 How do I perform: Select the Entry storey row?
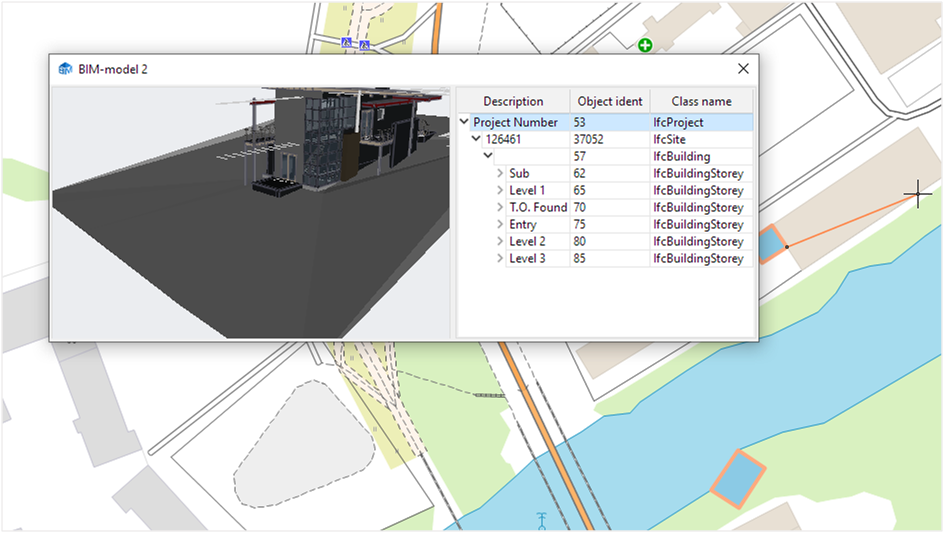(523, 225)
